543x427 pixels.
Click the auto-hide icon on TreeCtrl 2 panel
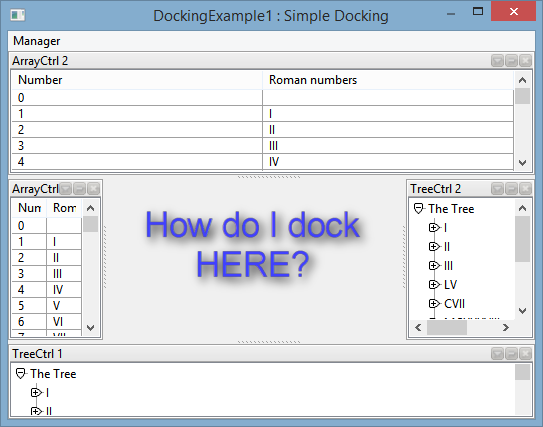pos(511,189)
